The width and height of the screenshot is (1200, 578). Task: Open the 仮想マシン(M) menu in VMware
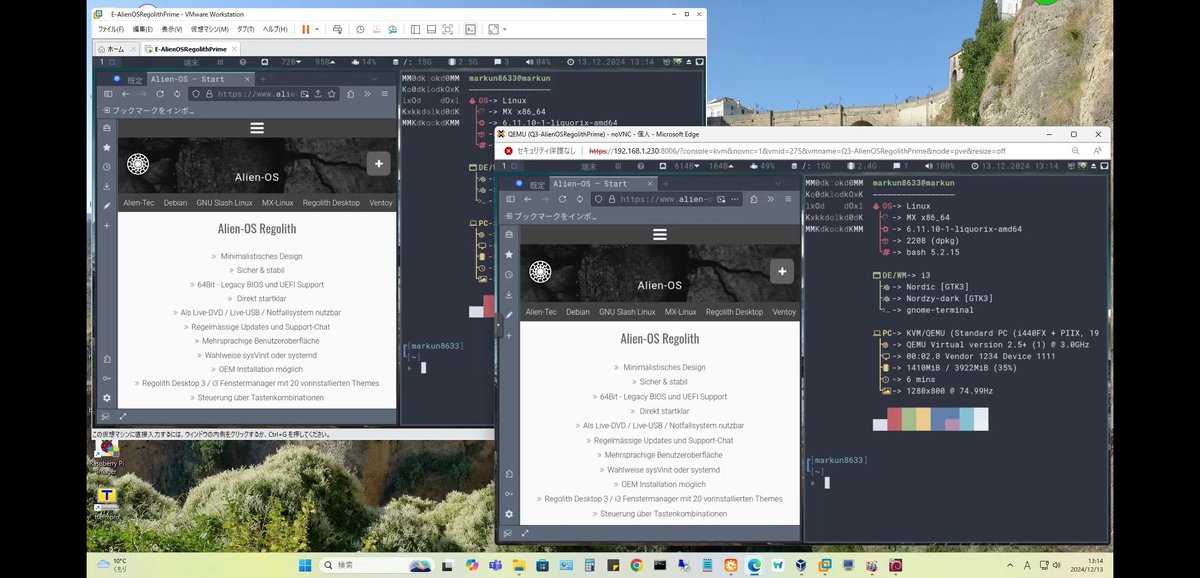click(x=209, y=30)
